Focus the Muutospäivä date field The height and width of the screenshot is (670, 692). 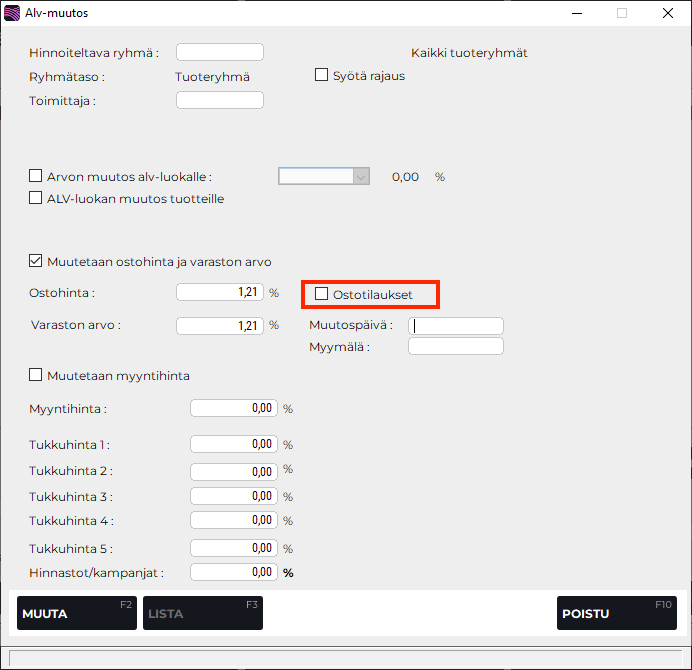click(455, 325)
